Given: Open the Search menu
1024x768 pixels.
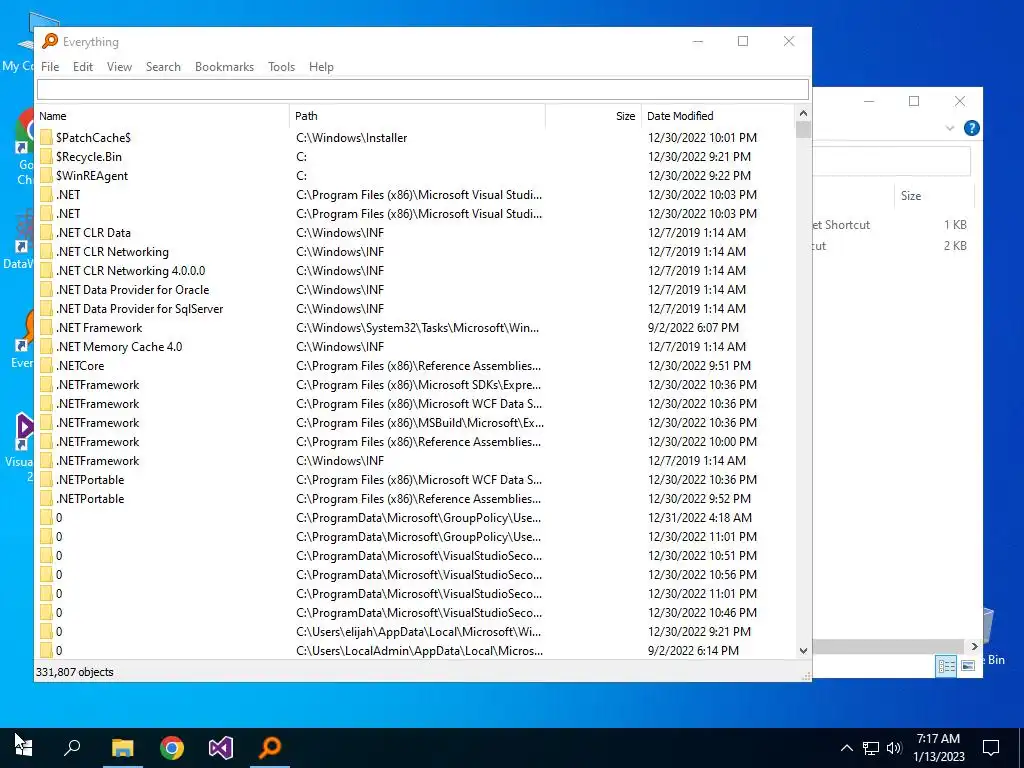Looking at the screenshot, I should coord(163,67).
